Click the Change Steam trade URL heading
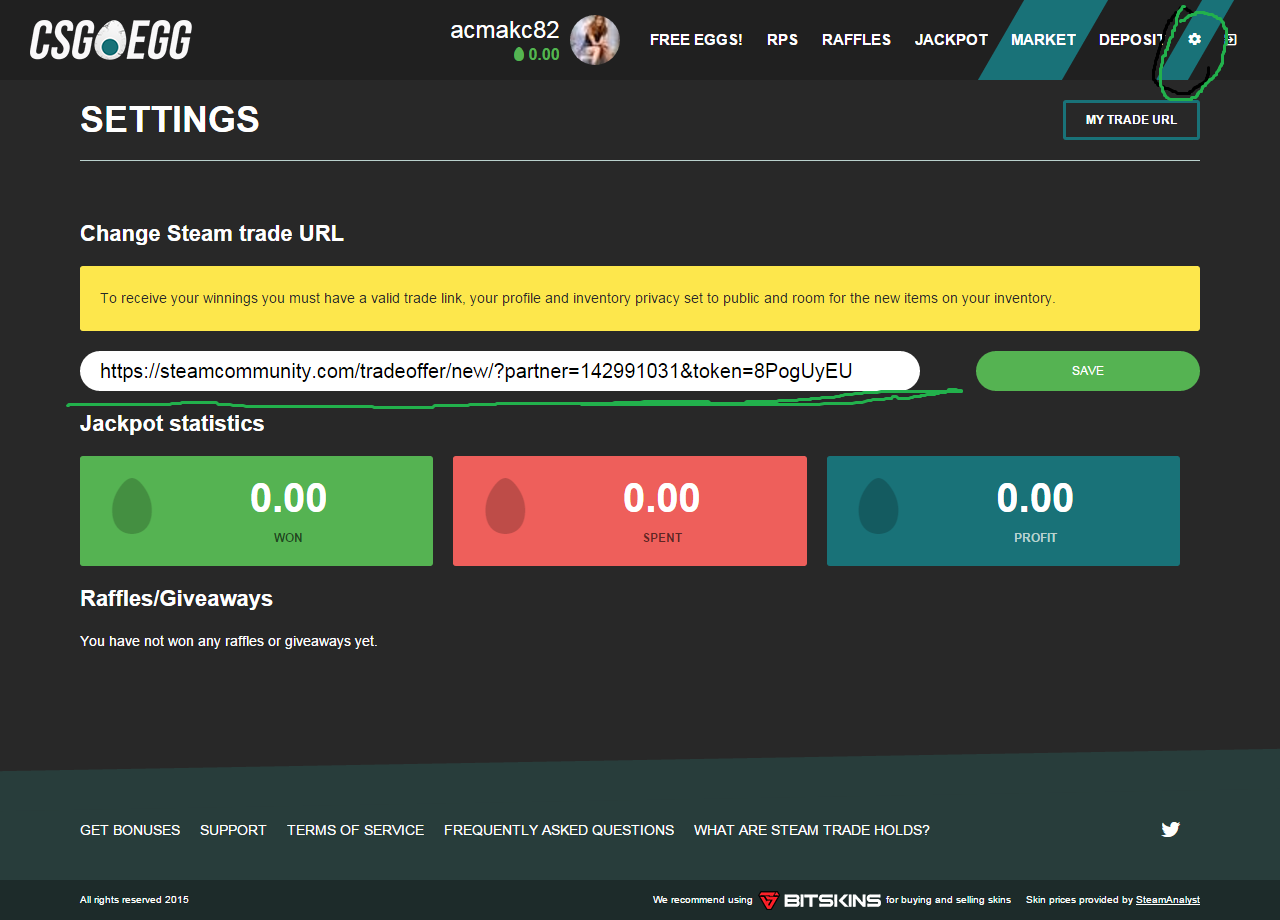This screenshot has height=920, width=1280. (x=212, y=234)
